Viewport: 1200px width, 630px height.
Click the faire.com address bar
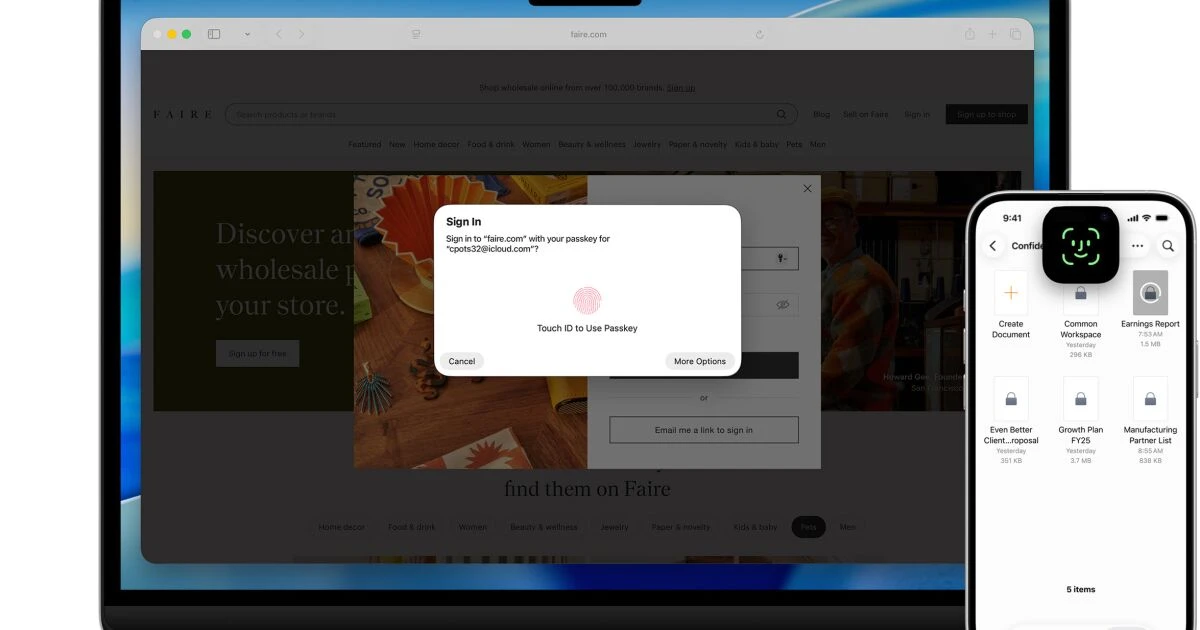(590, 34)
